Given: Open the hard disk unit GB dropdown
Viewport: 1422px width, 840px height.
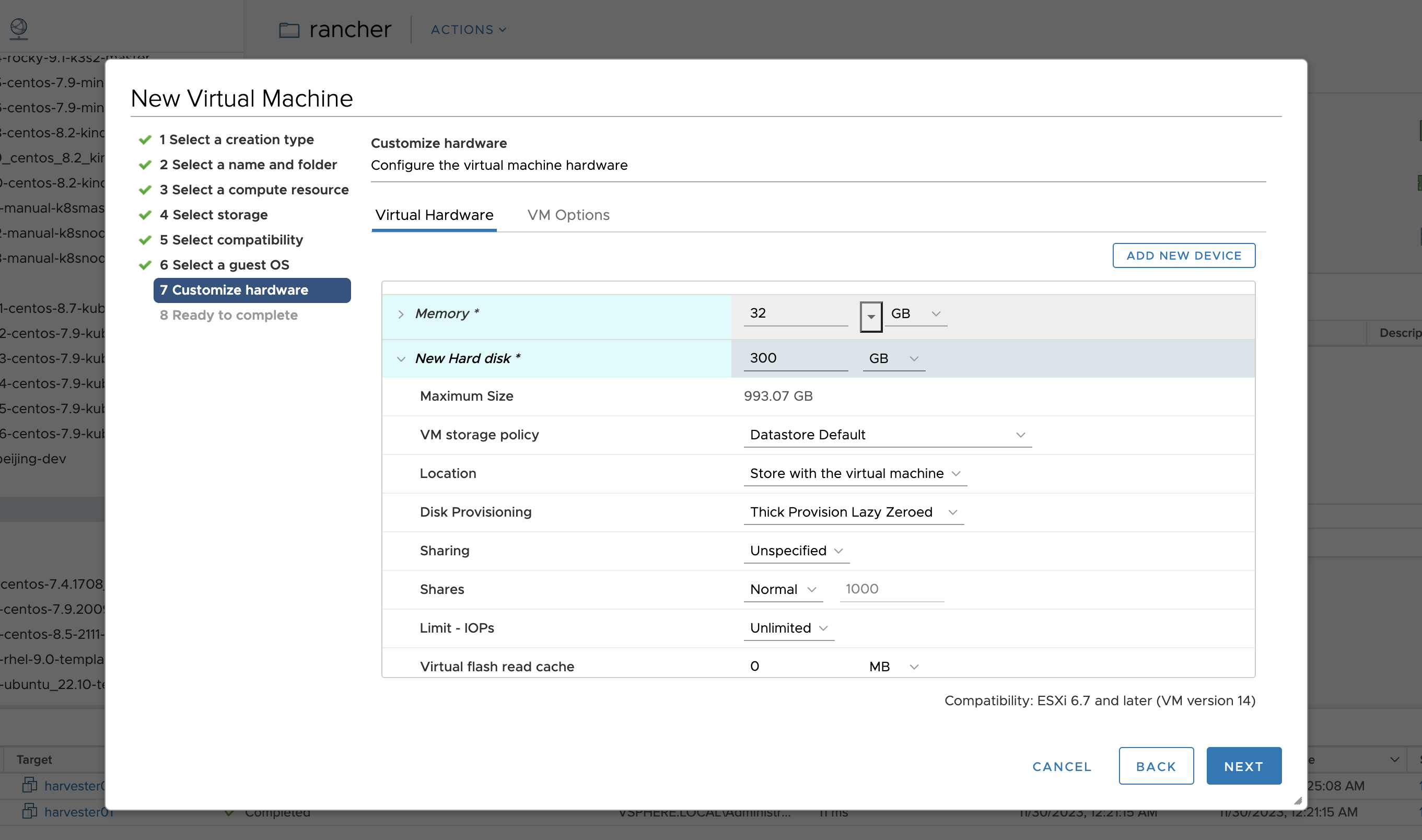Looking at the screenshot, I should click(x=893, y=358).
